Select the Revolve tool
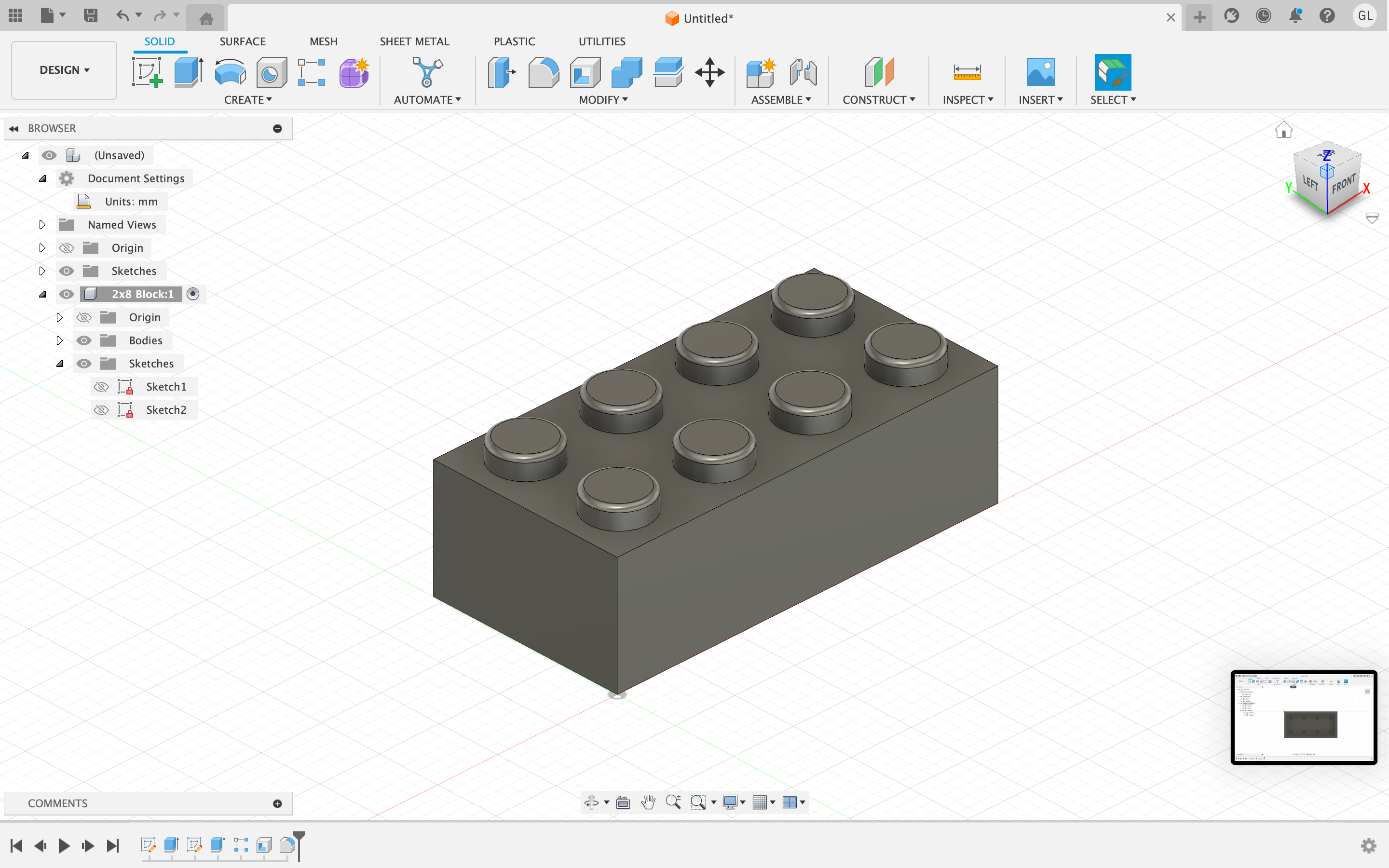Viewport: 1389px width, 868px height. pos(230,73)
